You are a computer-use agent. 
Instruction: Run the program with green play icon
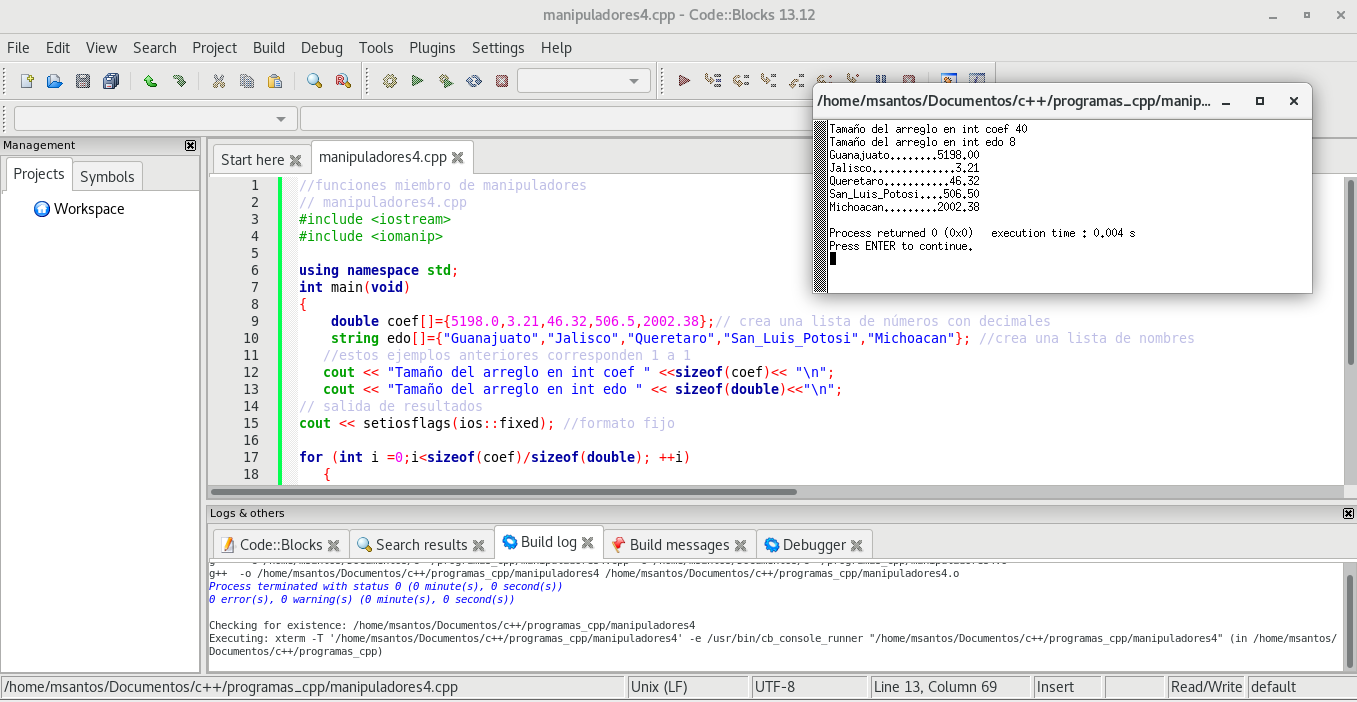tap(417, 81)
